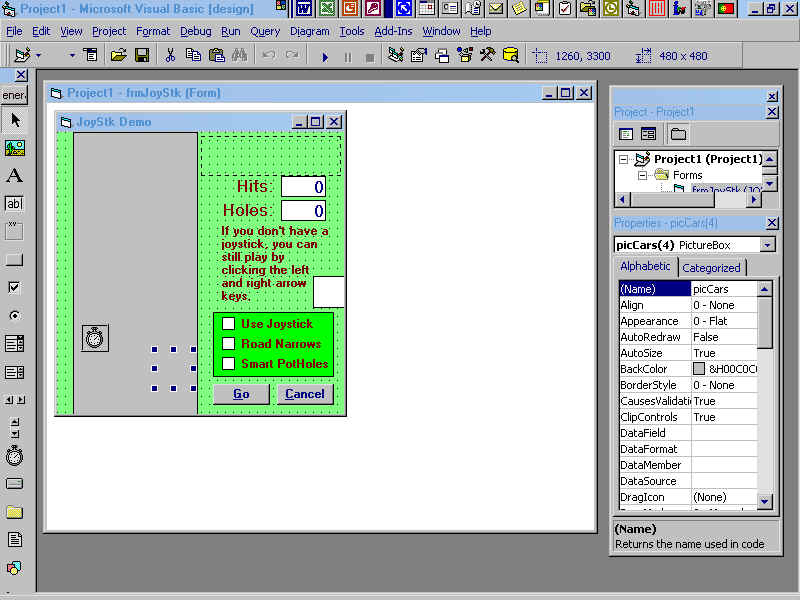Click the BackColor property color swatch

click(x=699, y=369)
